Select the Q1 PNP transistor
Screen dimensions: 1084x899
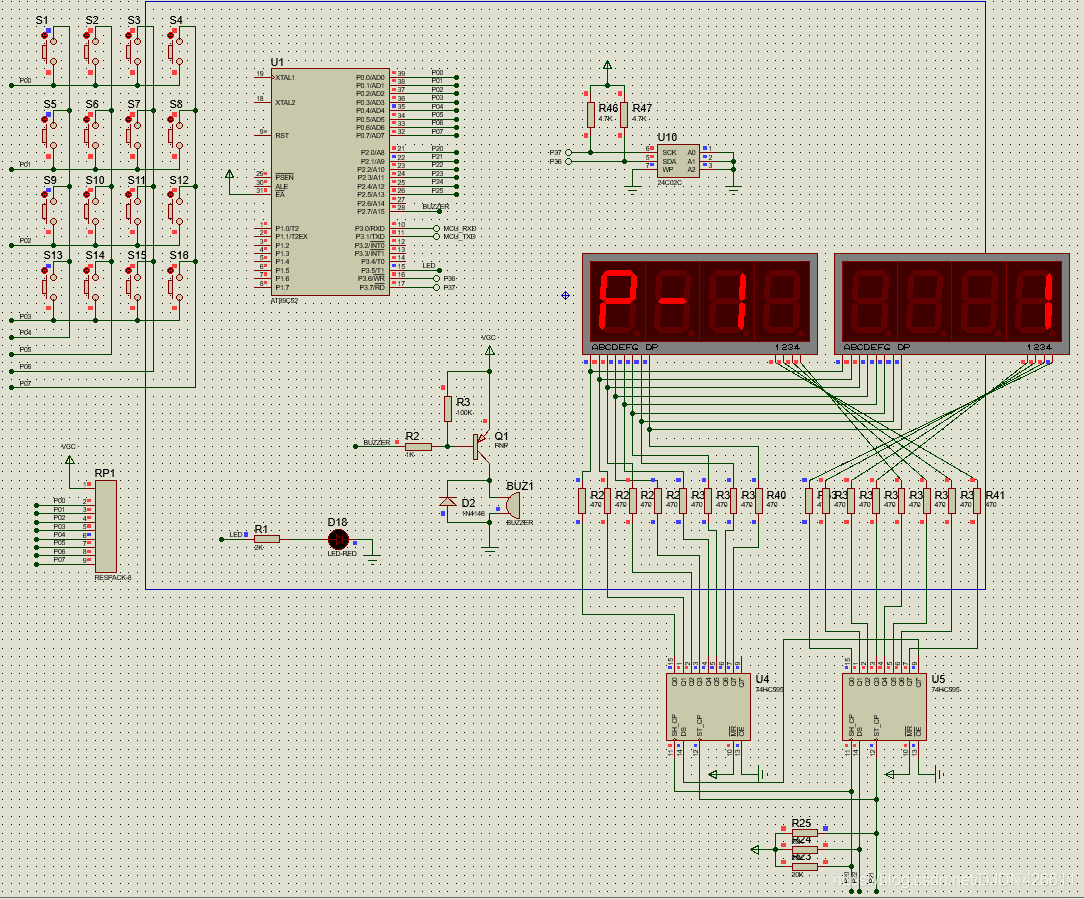482,447
